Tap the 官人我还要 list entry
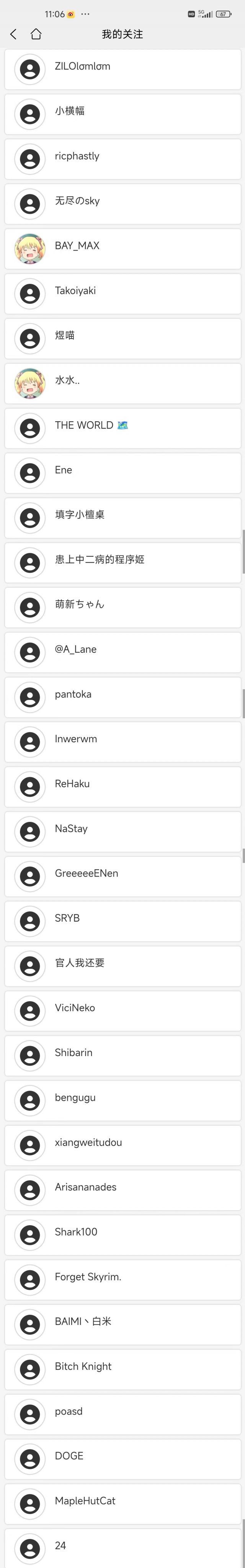Image resolution: width=245 pixels, height=1568 pixels. (x=122, y=965)
